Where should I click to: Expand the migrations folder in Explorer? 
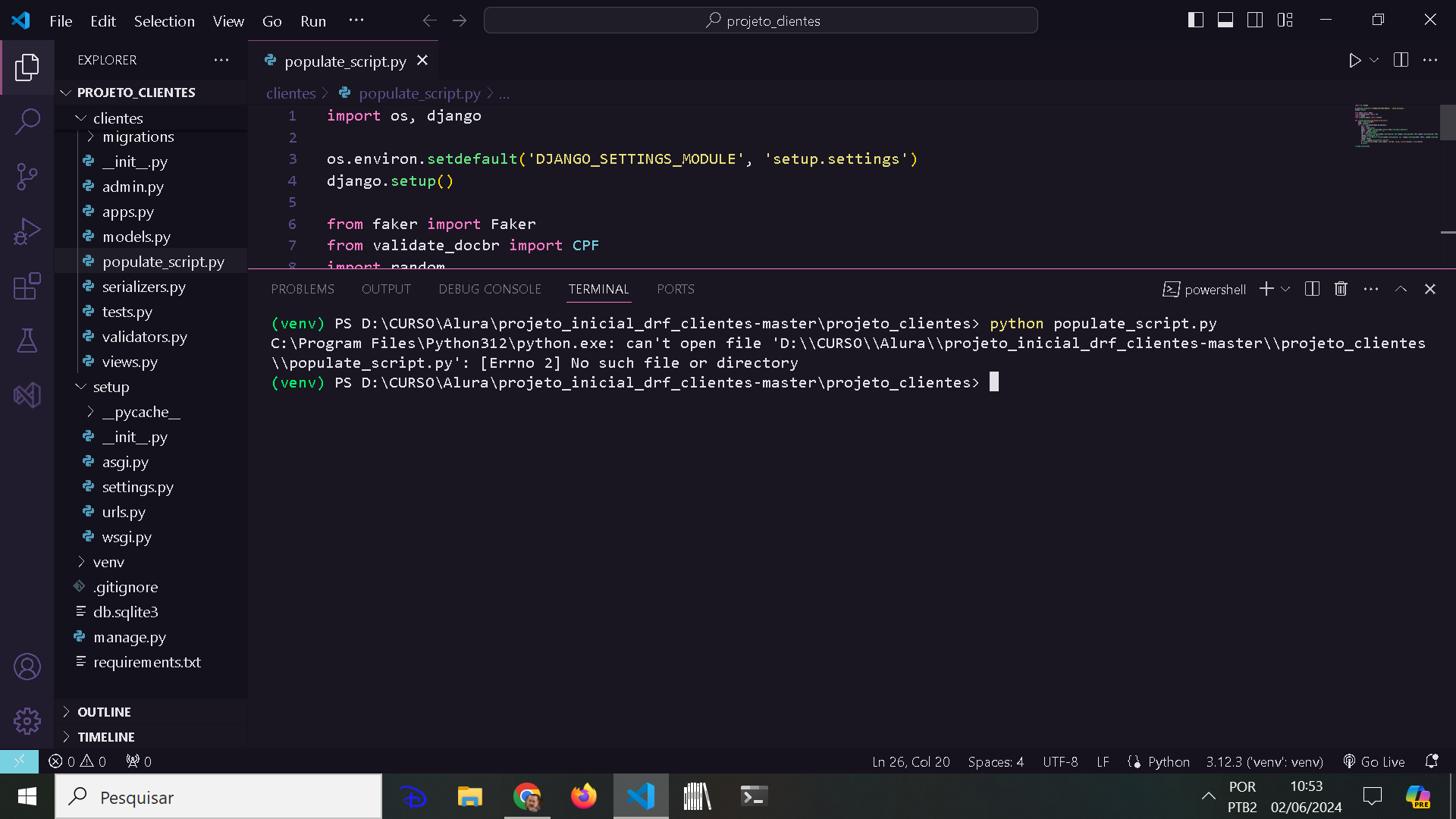pyautogui.click(x=91, y=136)
